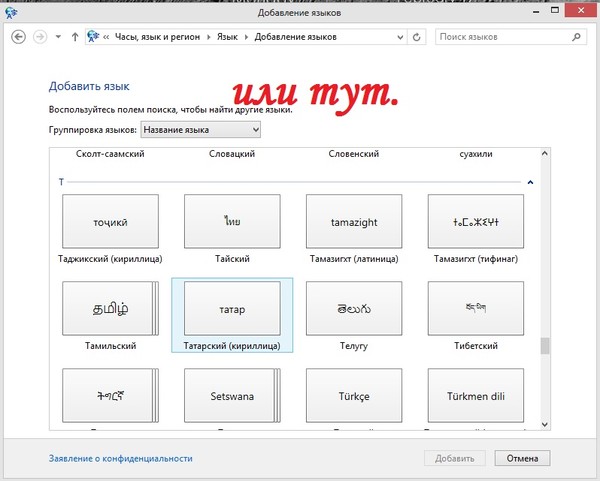The image size is (600, 481).
Task: Select the Tamazight Tifinagh tile
Action: (x=476, y=222)
